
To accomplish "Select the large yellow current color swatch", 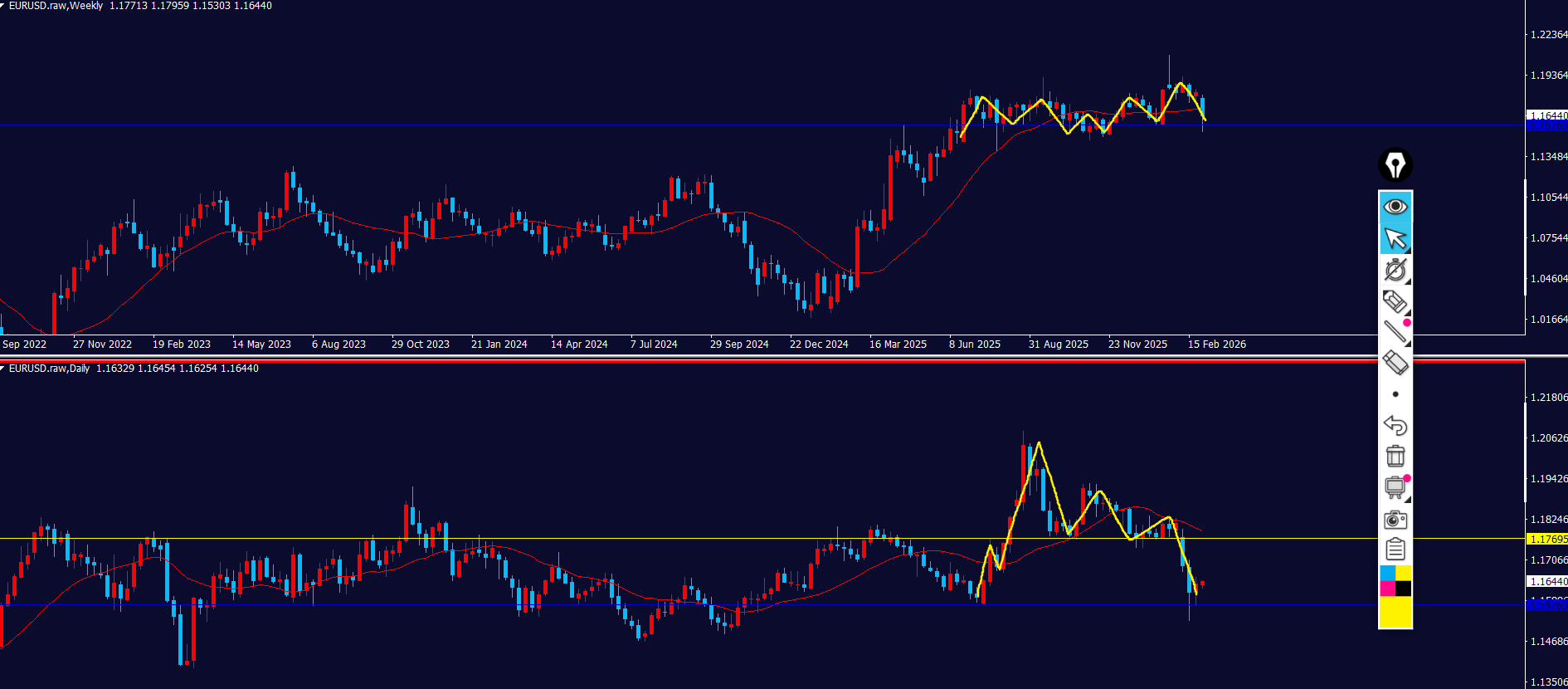I will pos(1395,612).
